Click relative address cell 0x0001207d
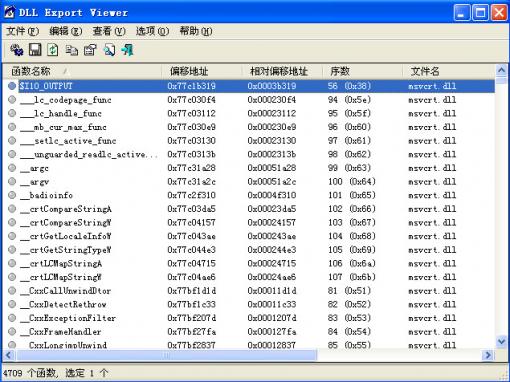This screenshot has height=382, width=510. (x=272, y=318)
